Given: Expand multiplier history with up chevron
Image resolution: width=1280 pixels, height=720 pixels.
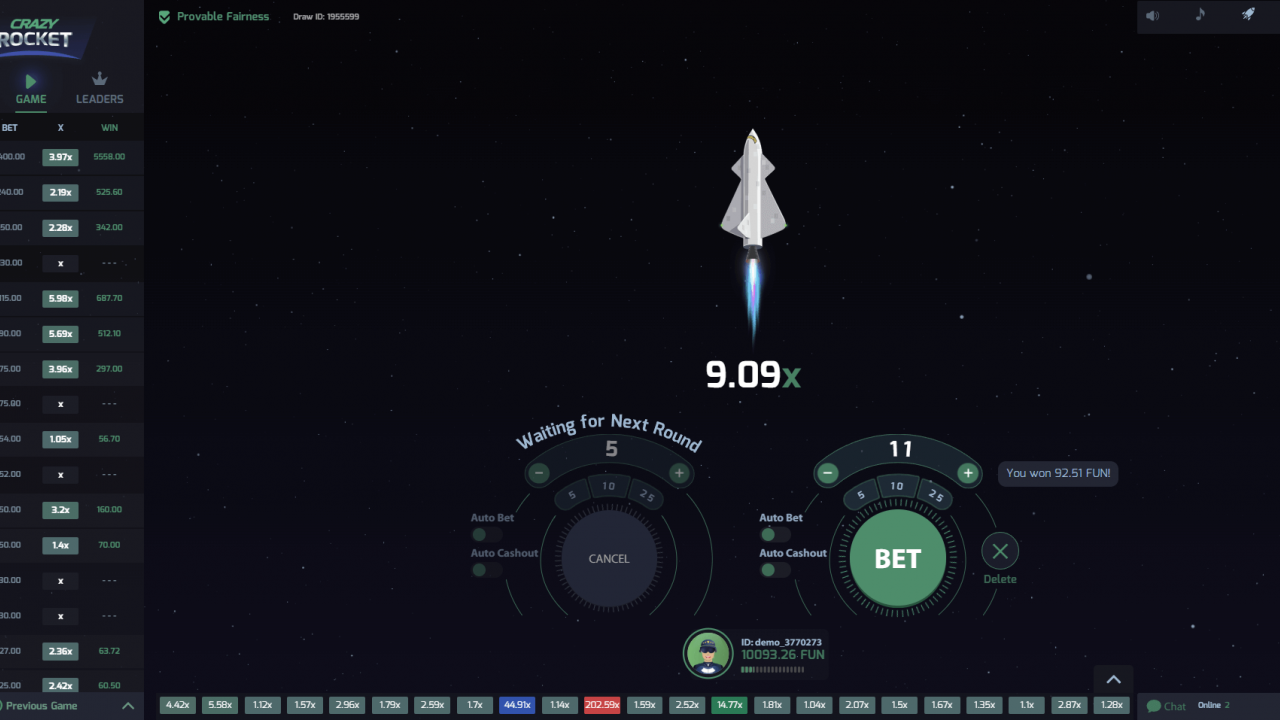Looking at the screenshot, I should [1113, 680].
